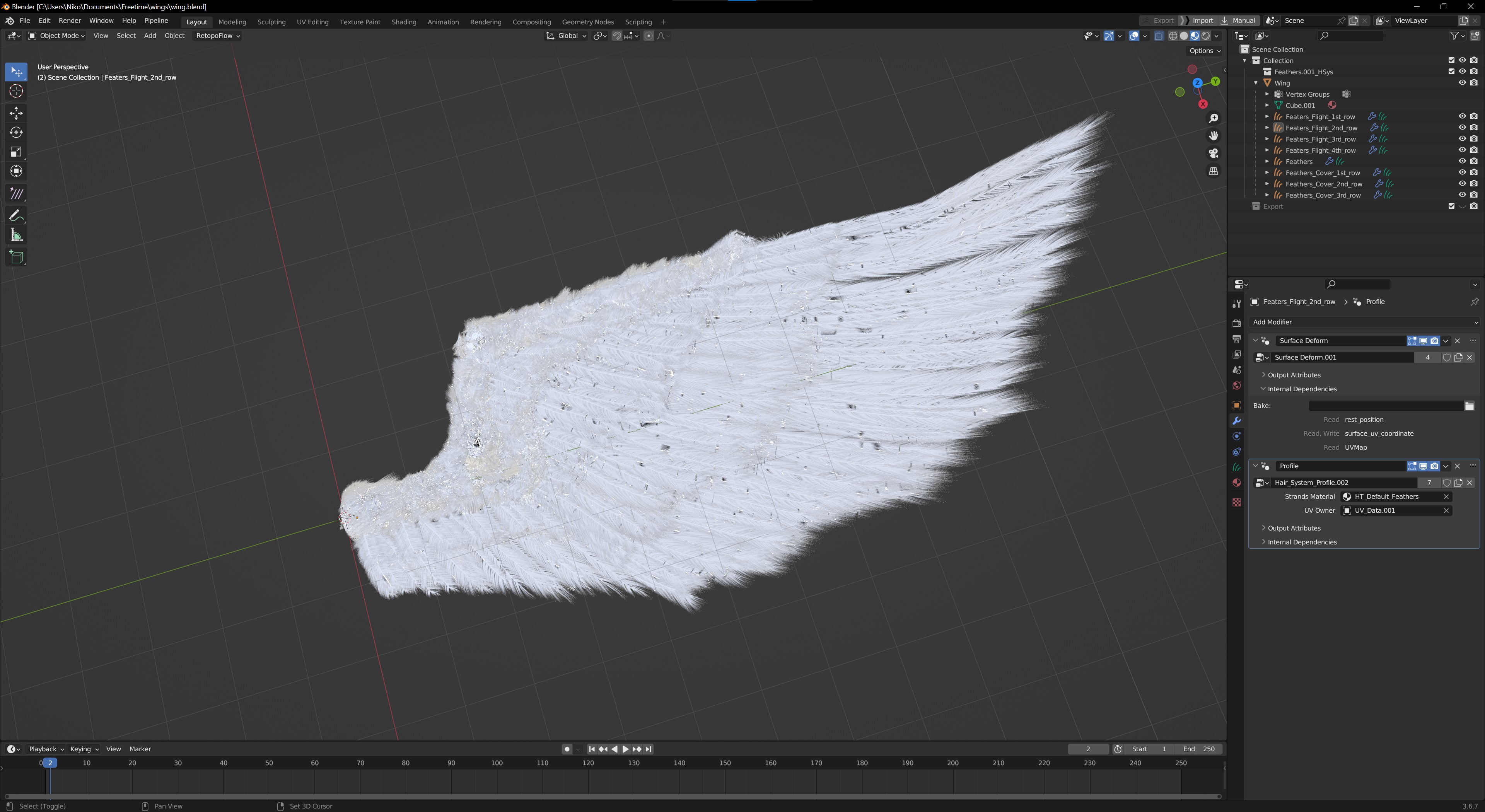Disable render for Feathers_Cover_3rd_row

(1473, 195)
